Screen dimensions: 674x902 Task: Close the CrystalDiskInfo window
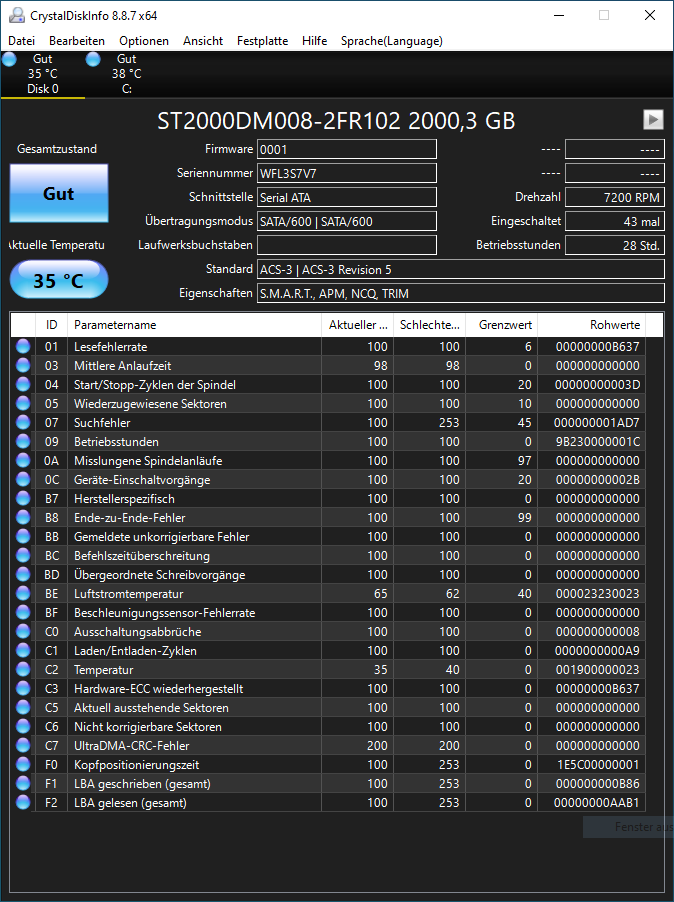coord(650,16)
